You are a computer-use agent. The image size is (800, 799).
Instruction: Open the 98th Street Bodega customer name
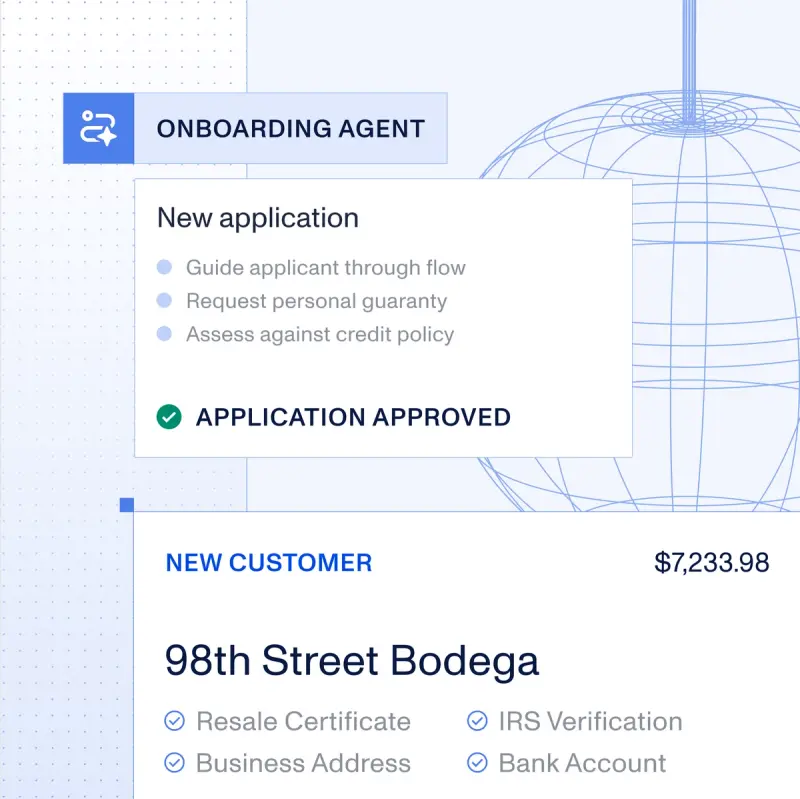(352, 661)
